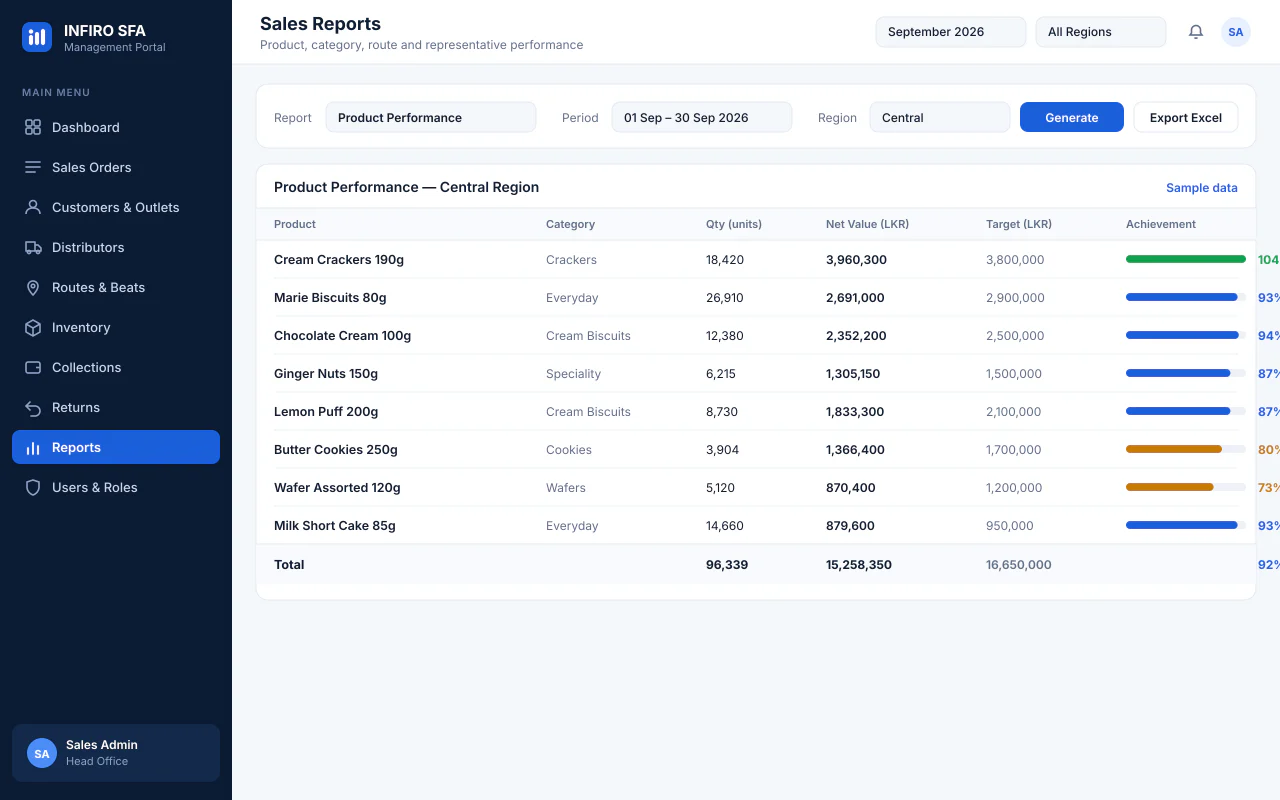Open the SA avatar in header
The height and width of the screenshot is (800, 1280).
[x=1236, y=32]
